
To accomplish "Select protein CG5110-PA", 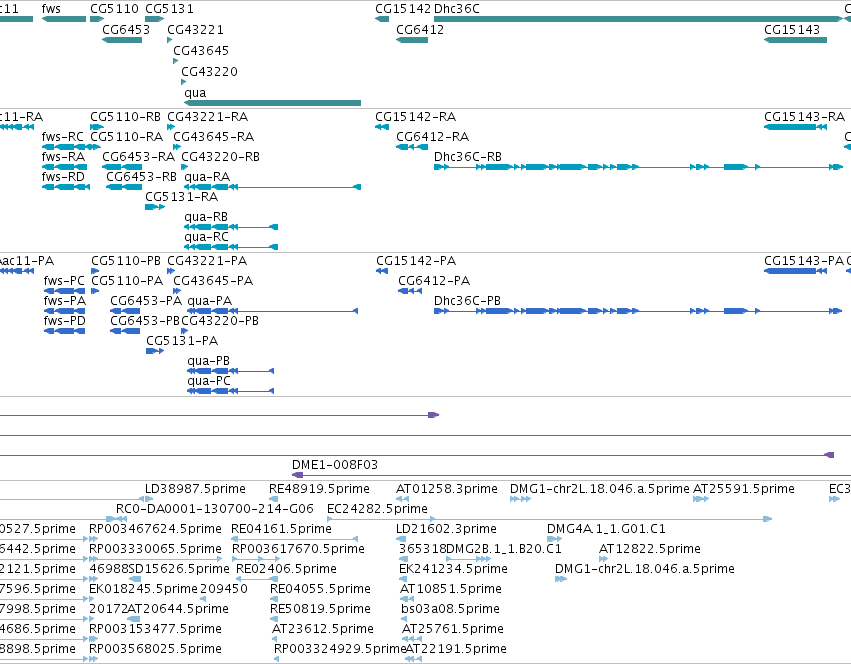I will point(95,291).
